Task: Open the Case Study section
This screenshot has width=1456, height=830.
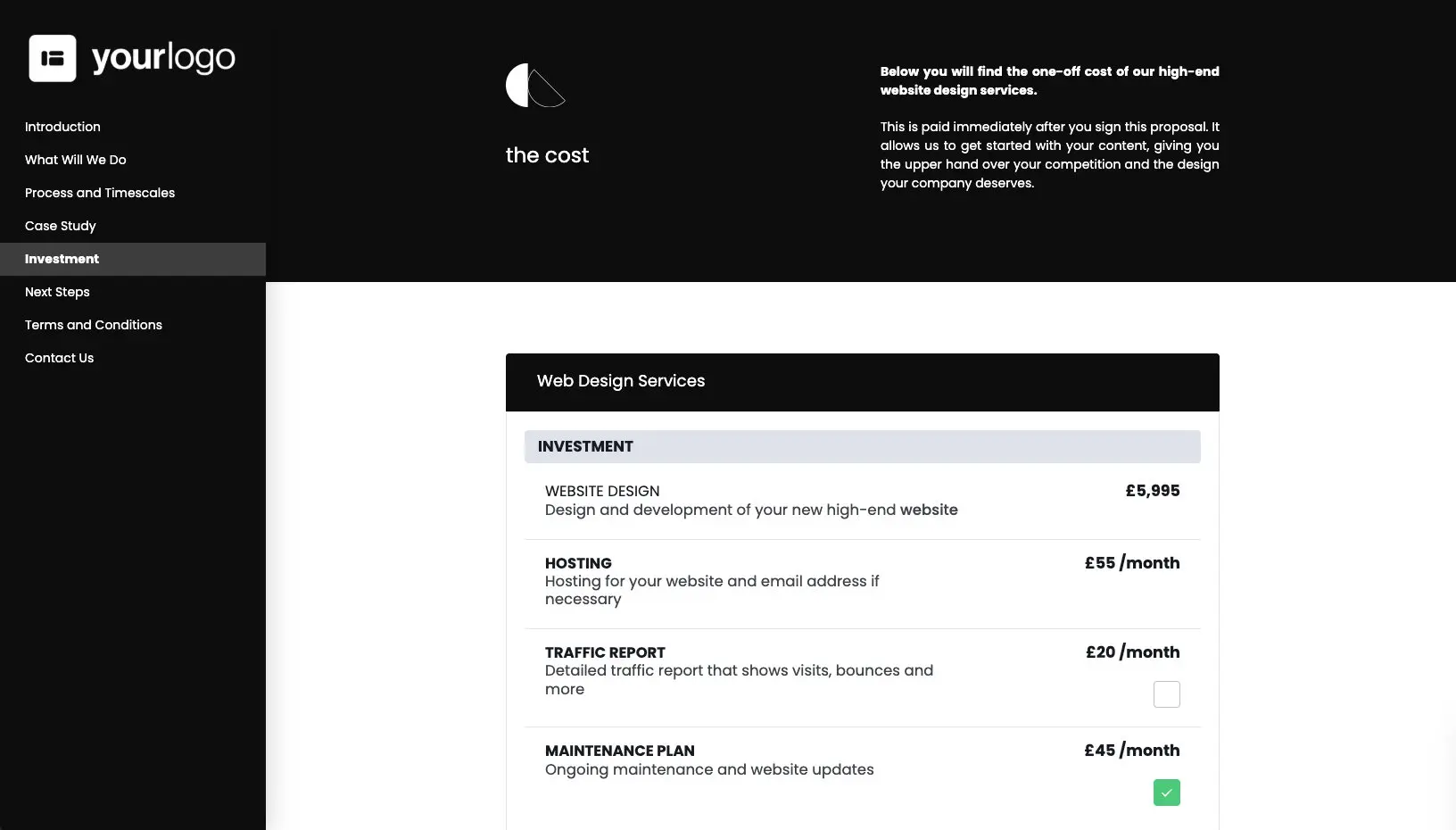Action: click(x=60, y=226)
